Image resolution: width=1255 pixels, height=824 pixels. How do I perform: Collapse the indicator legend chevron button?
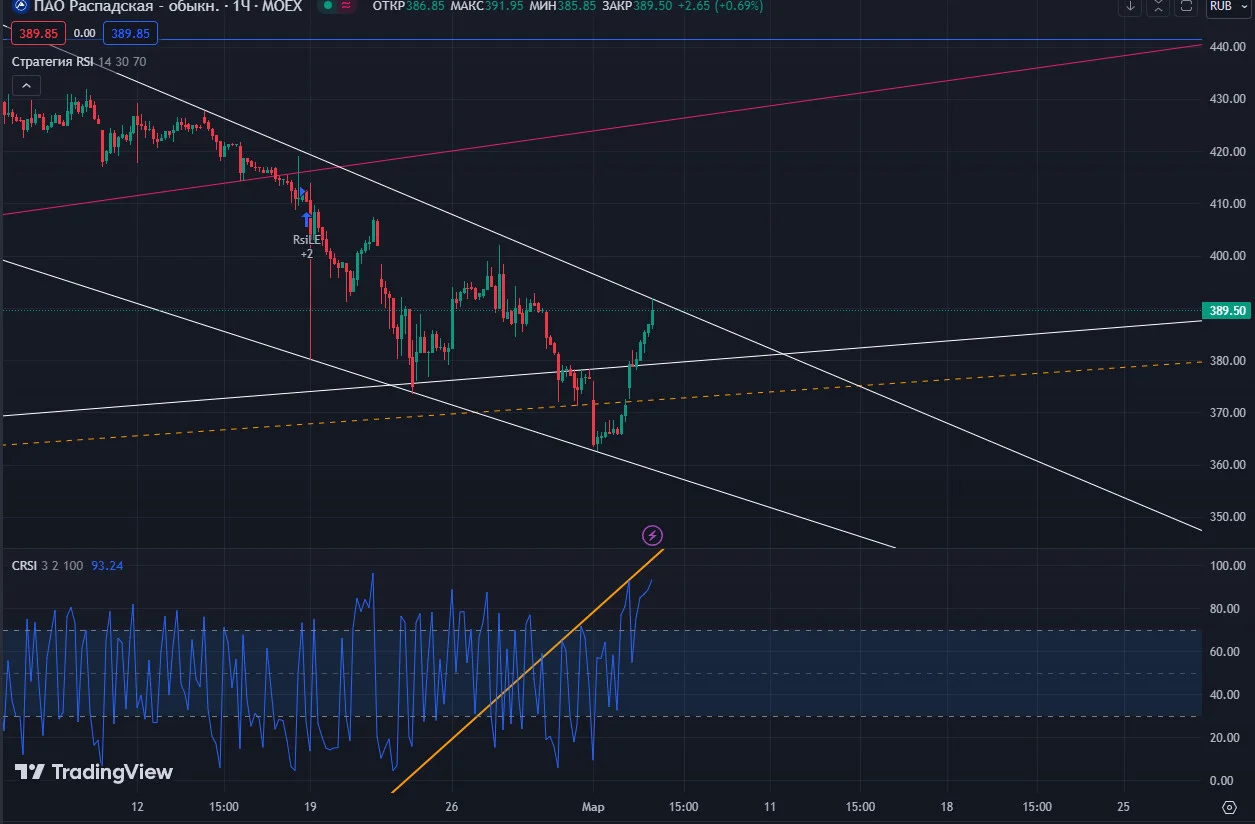tap(27, 86)
